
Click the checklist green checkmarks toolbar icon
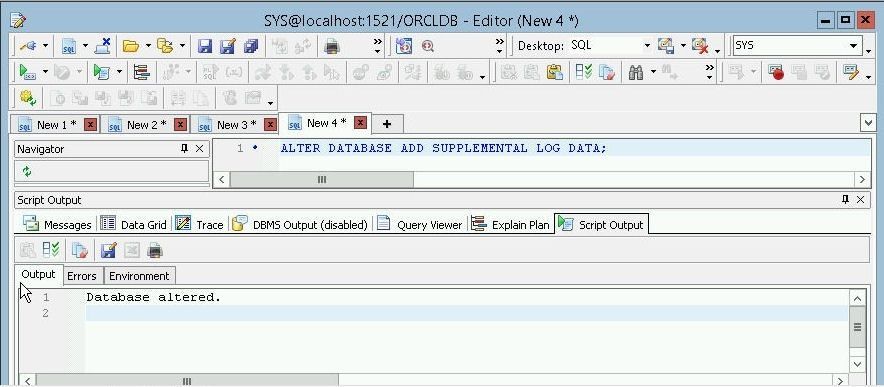click(x=584, y=72)
